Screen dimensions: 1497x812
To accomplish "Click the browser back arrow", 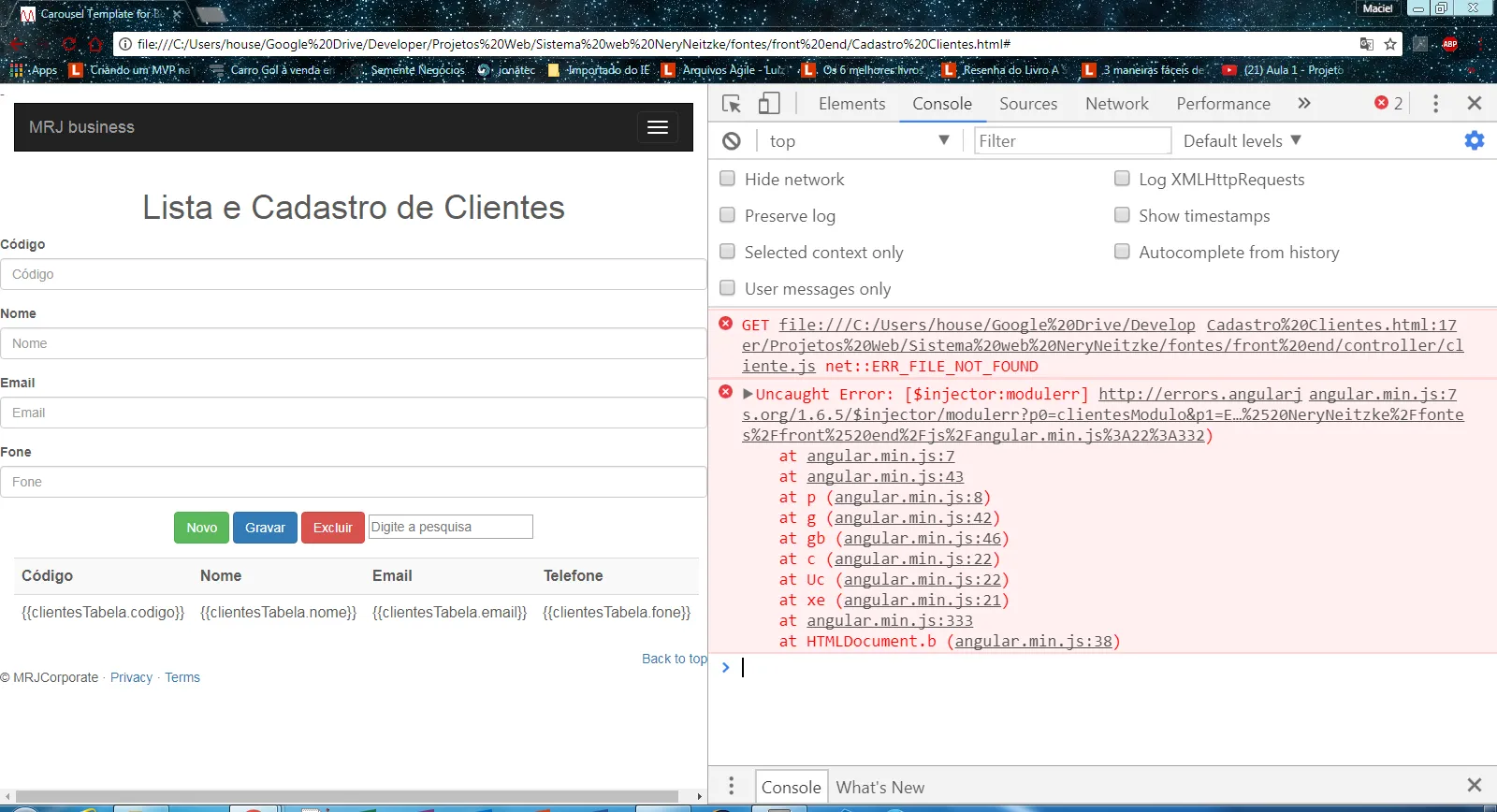I will coord(16,44).
